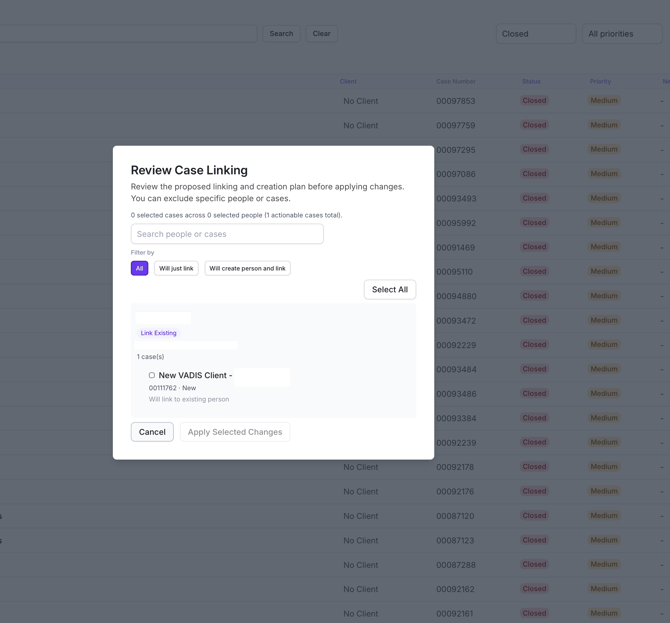The width and height of the screenshot is (670, 623).
Task: Click case number 00092178
Action: pyautogui.click(x=455, y=467)
